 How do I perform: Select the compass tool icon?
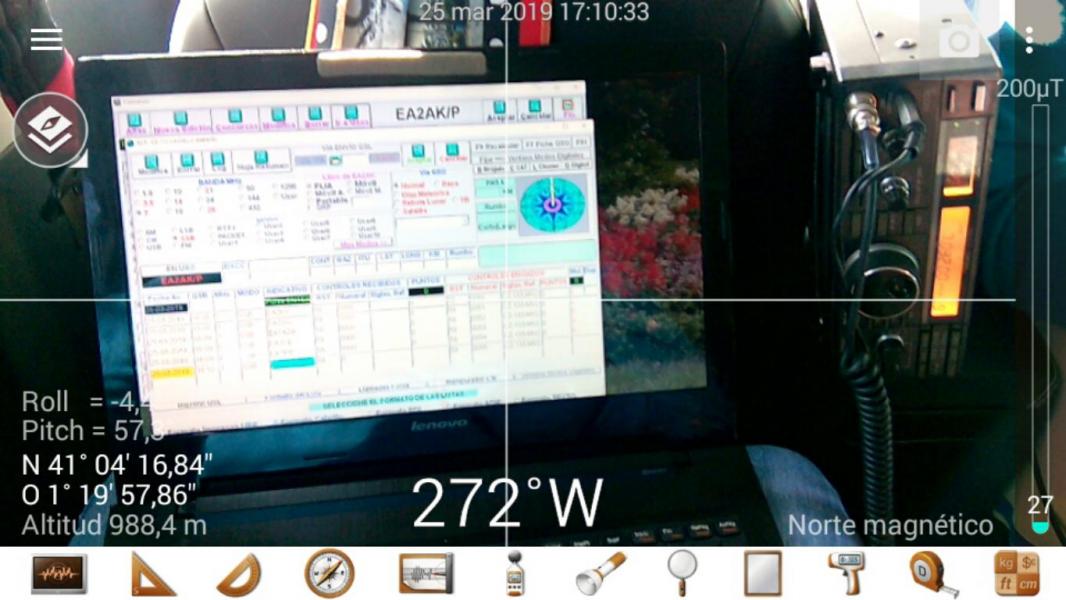329,574
